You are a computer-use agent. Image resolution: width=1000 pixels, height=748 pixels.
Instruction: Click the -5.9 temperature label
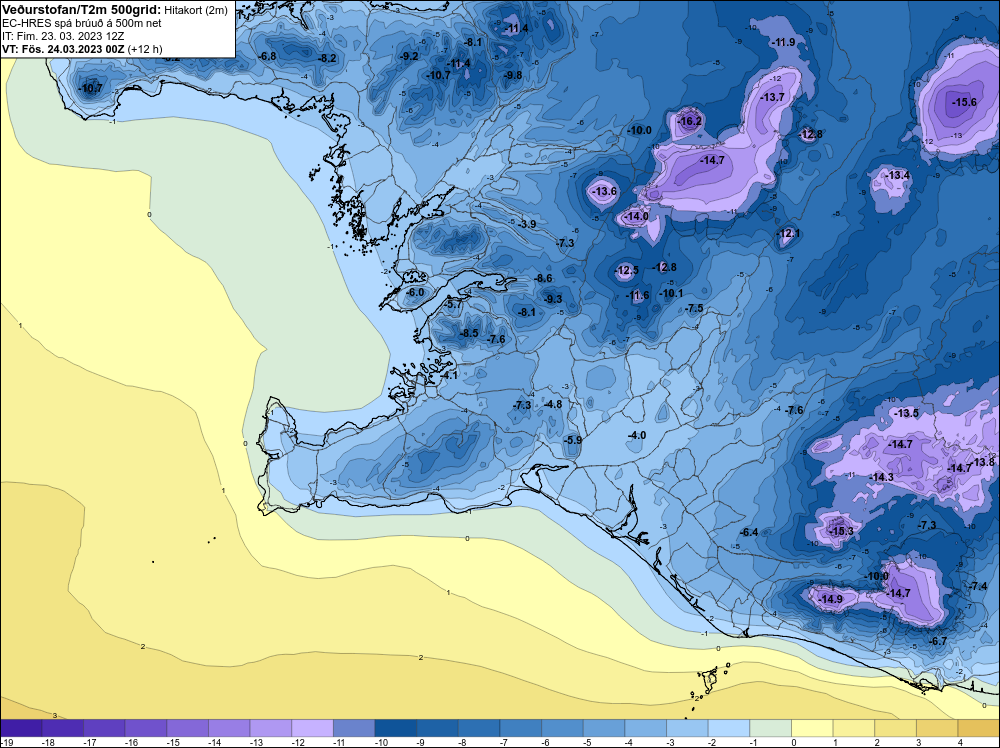573,441
